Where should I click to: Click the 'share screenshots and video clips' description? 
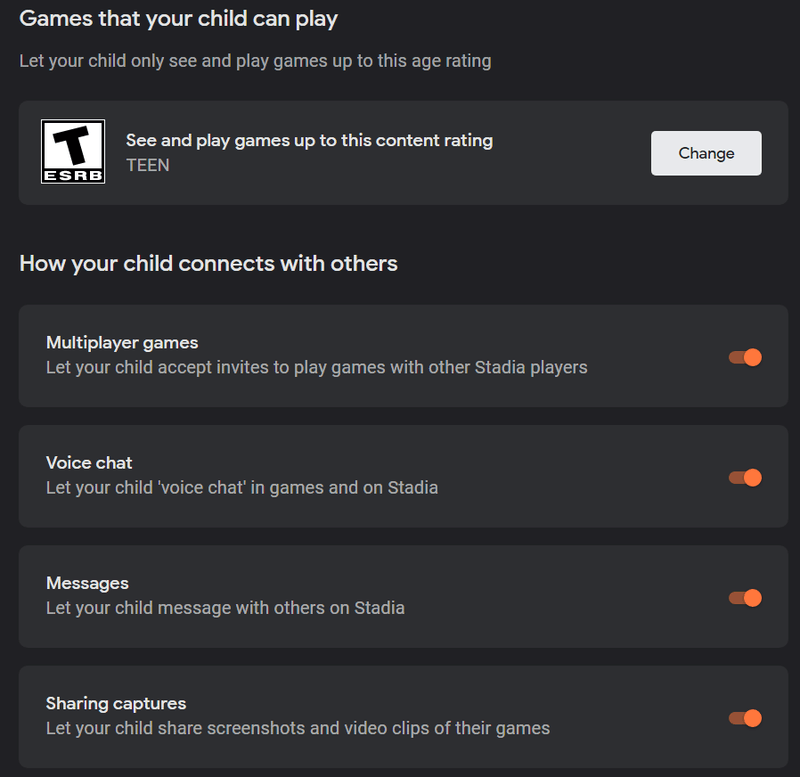tap(298, 728)
